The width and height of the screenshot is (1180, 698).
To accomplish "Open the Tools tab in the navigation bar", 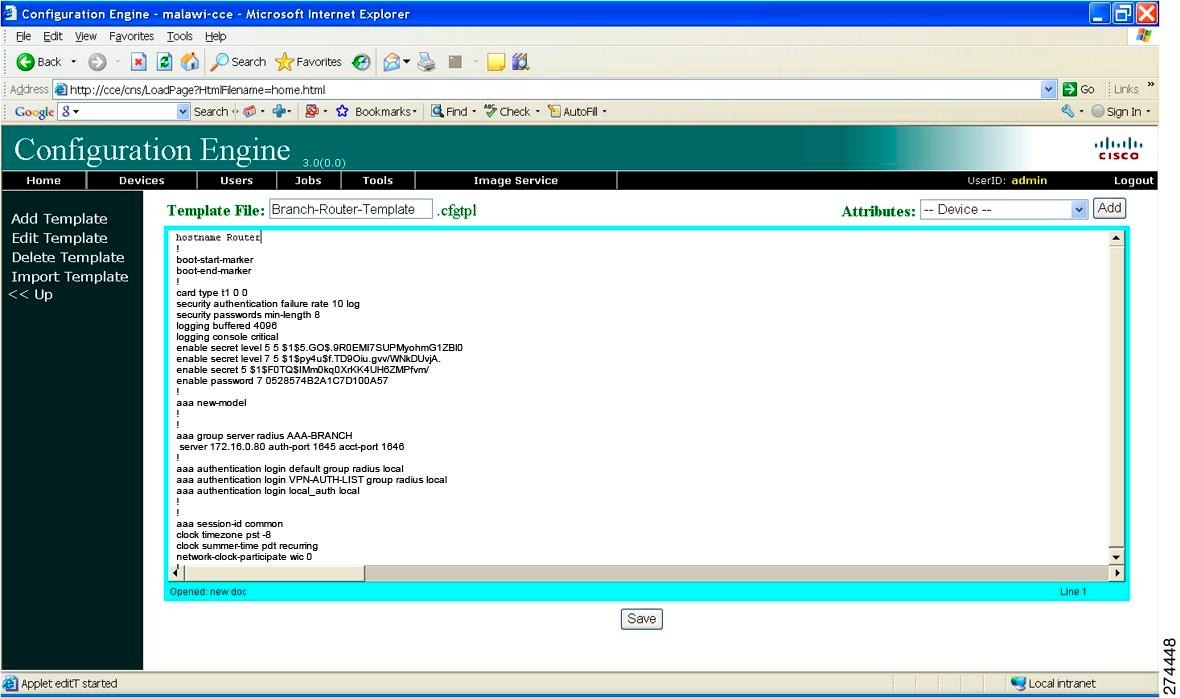I will [x=377, y=181].
